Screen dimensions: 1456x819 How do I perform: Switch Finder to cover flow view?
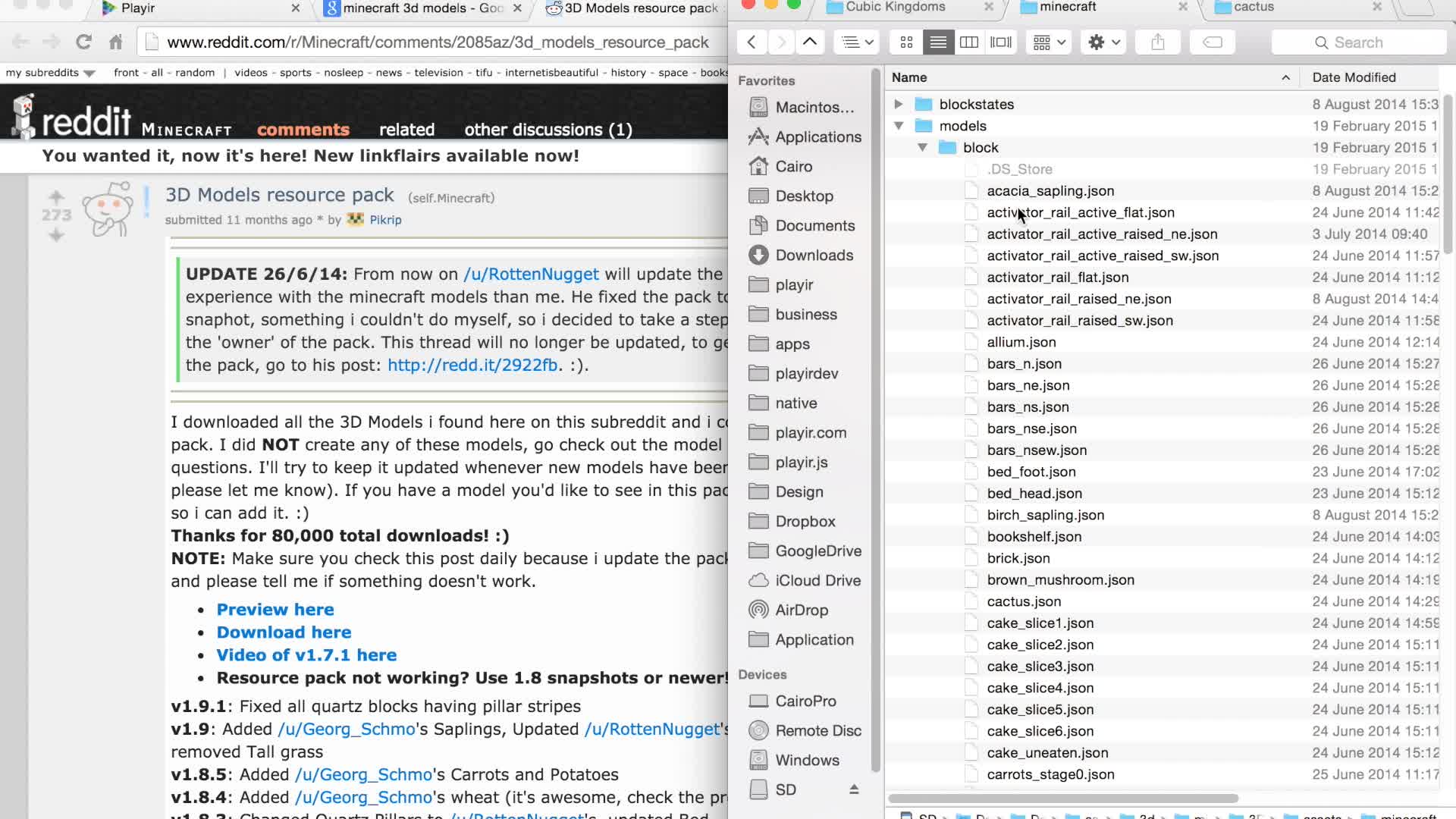(1001, 42)
